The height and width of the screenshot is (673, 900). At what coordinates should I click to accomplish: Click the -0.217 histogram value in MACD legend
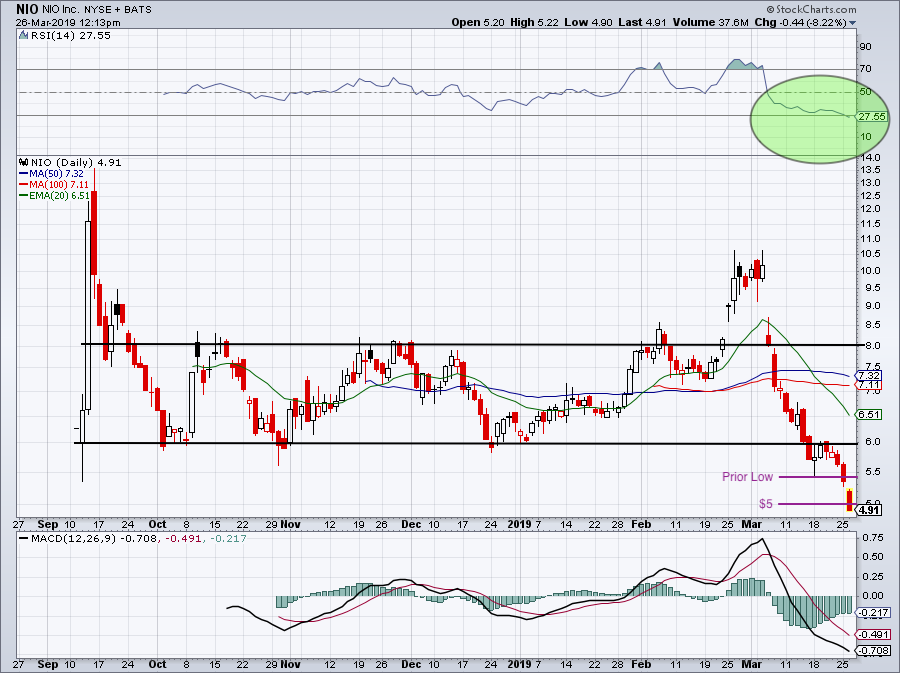(228, 539)
